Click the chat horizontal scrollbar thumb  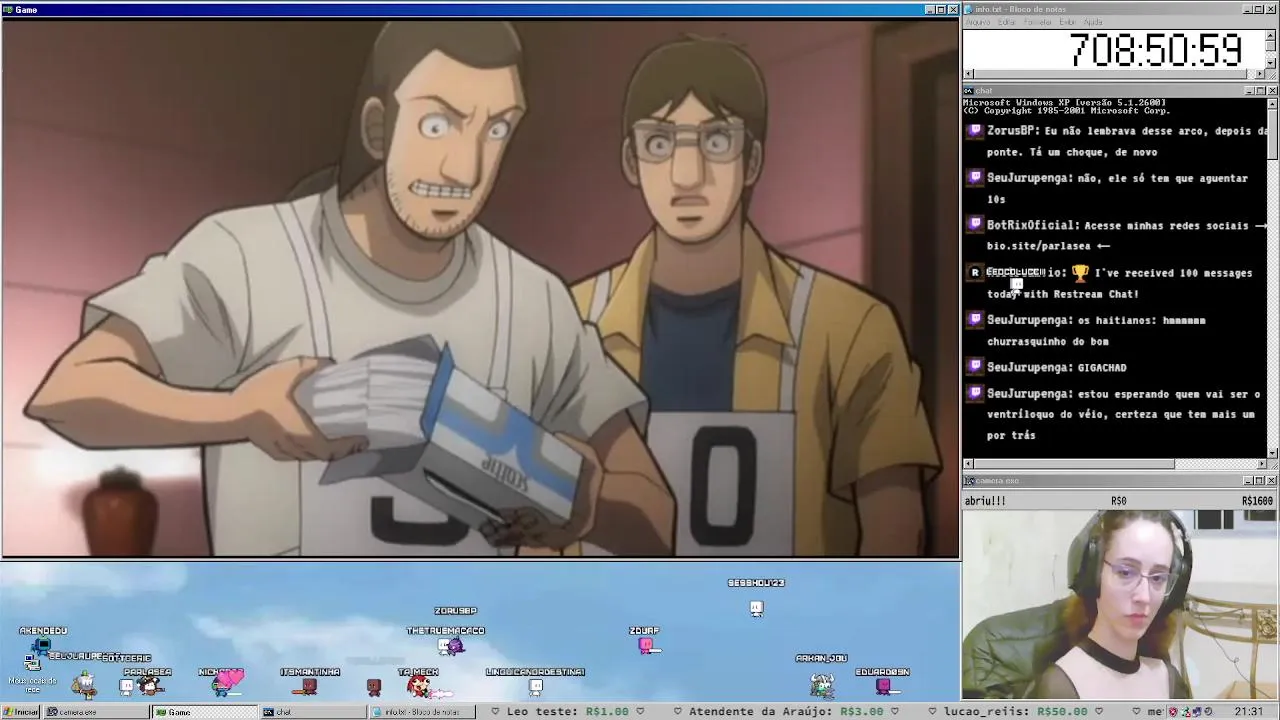[1074, 464]
